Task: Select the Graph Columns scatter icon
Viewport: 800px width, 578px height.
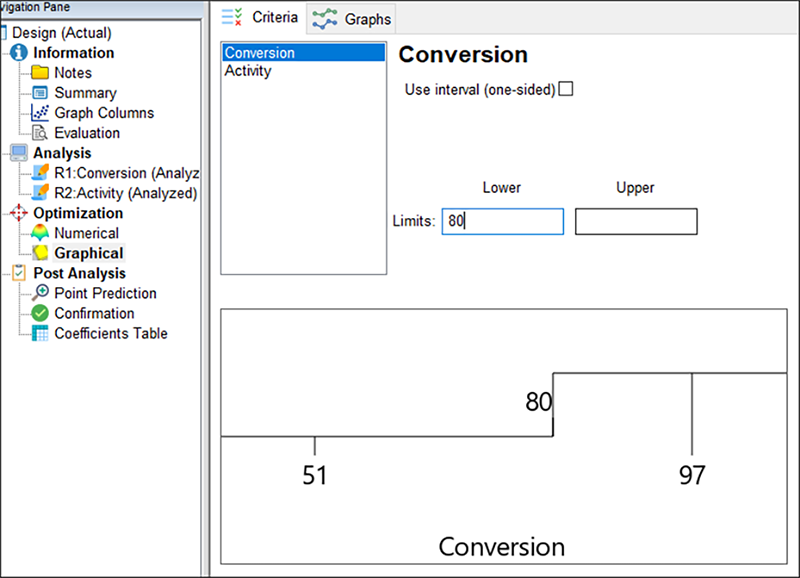Action: (40, 113)
